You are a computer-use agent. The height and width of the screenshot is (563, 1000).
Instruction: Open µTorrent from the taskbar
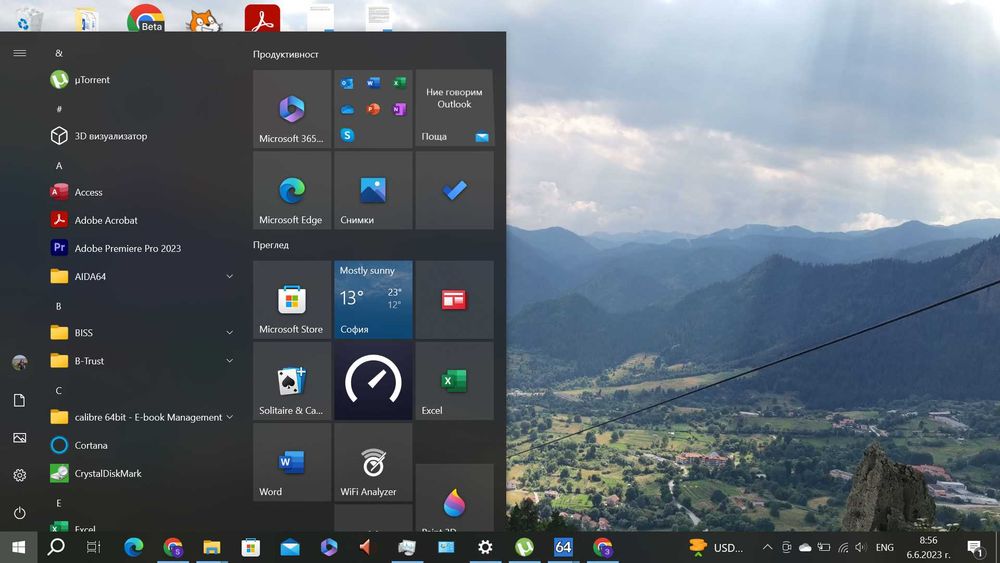tap(524, 547)
